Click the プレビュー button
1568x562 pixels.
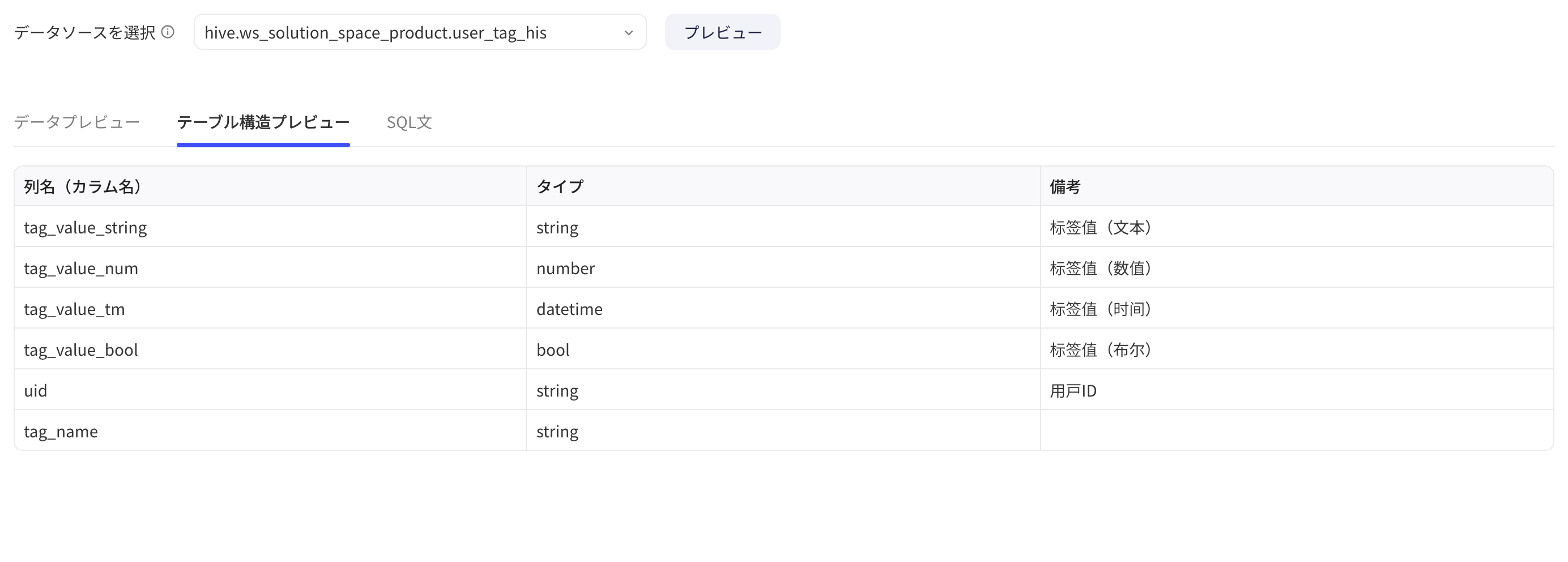tap(722, 32)
